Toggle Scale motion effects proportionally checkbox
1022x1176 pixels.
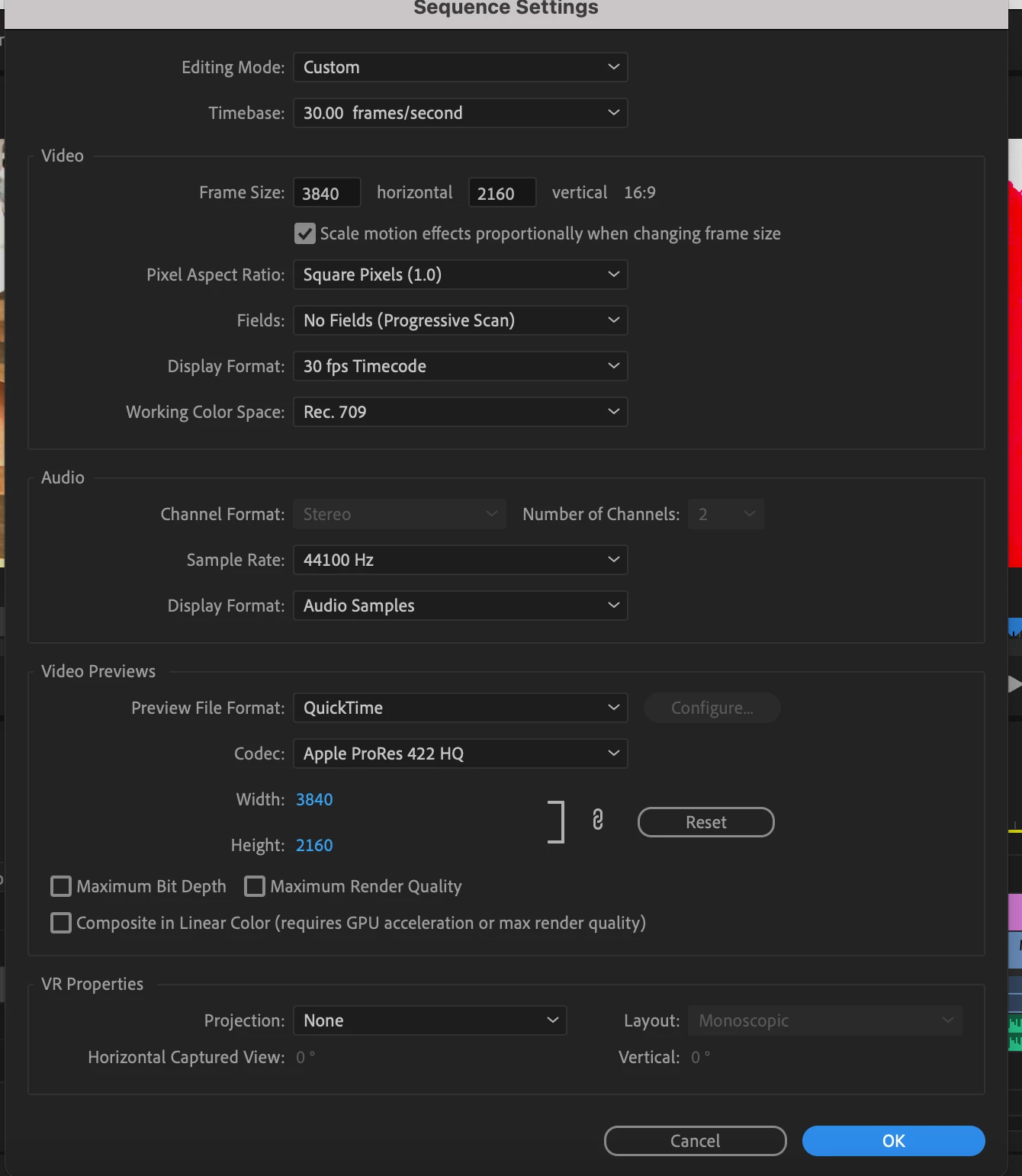[305, 233]
